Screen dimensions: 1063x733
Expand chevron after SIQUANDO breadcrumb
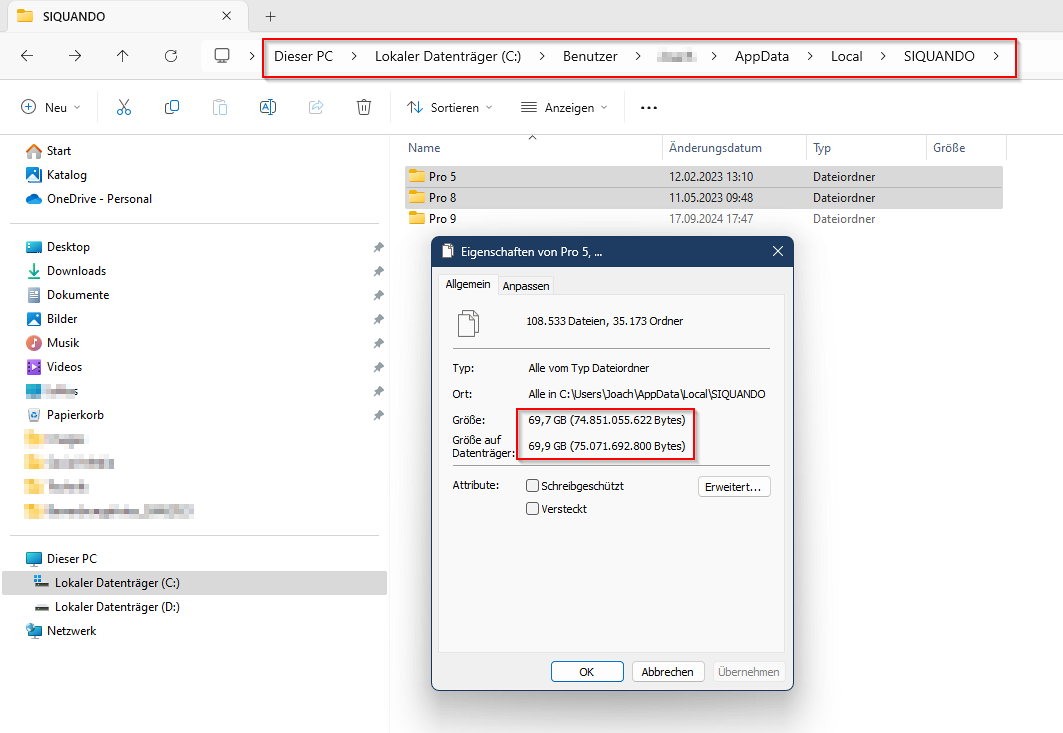996,56
